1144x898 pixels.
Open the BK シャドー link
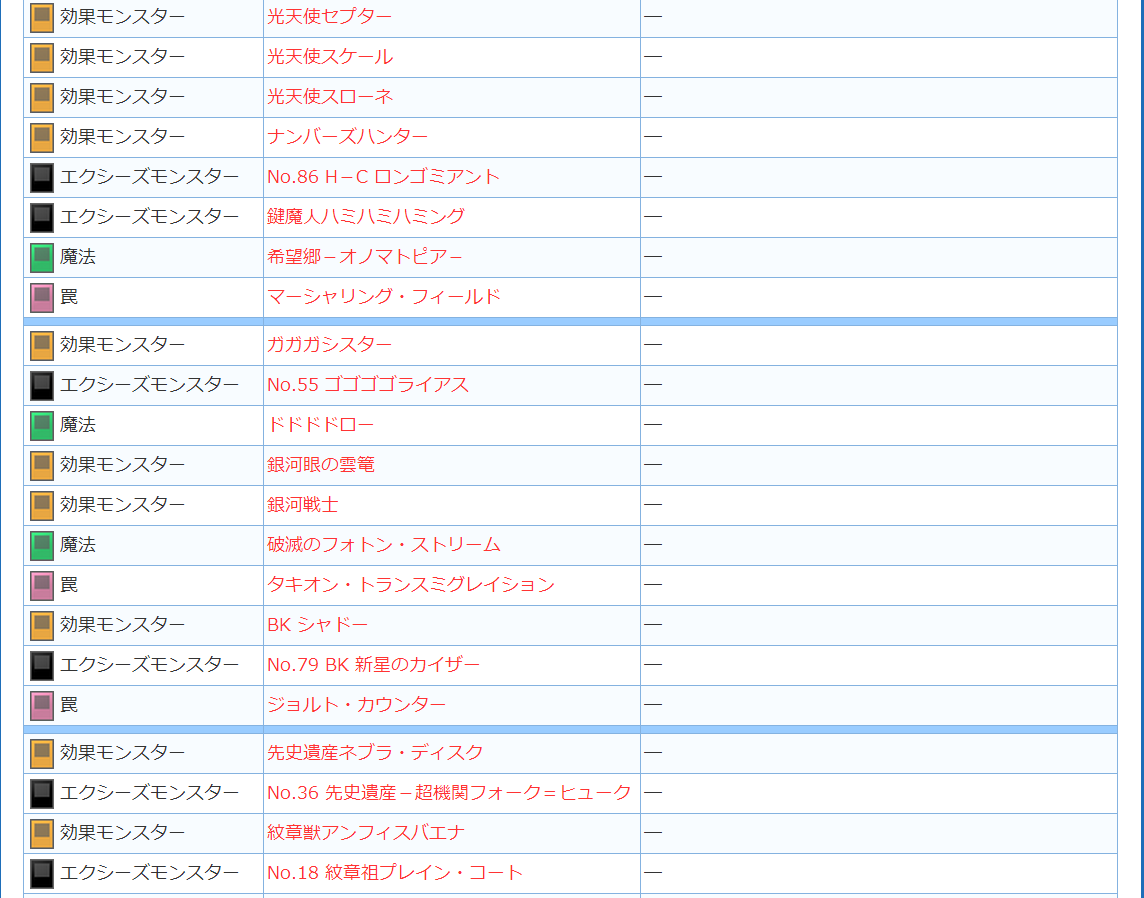pyautogui.click(x=317, y=624)
